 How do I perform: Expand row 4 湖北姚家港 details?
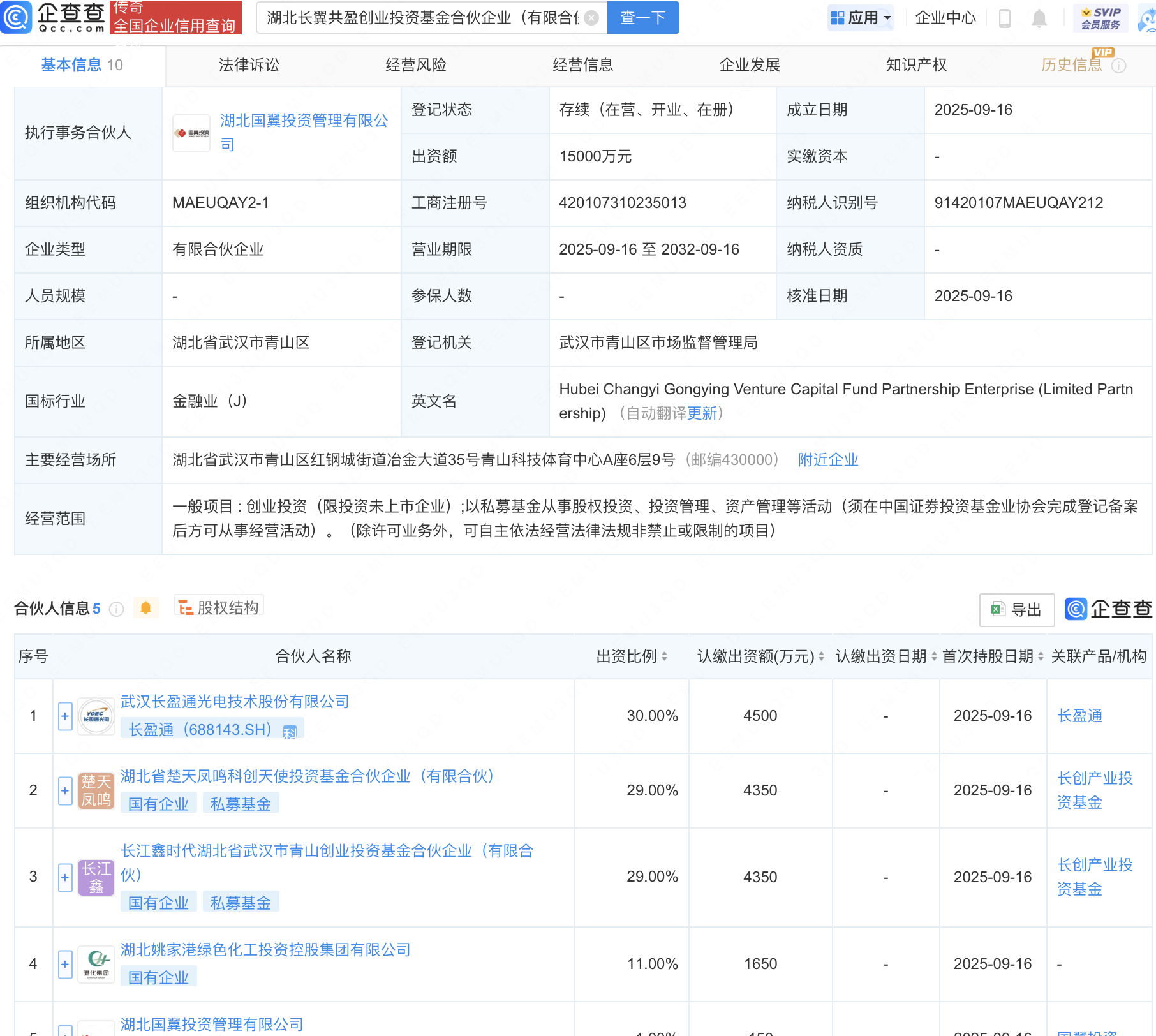[65, 965]
